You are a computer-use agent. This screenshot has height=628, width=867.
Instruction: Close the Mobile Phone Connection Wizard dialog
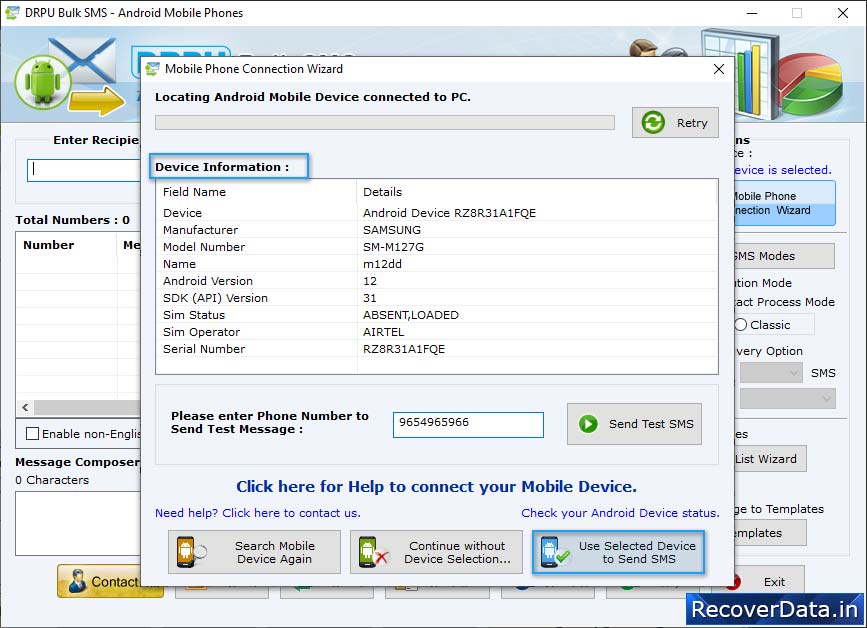click(718, 69)
